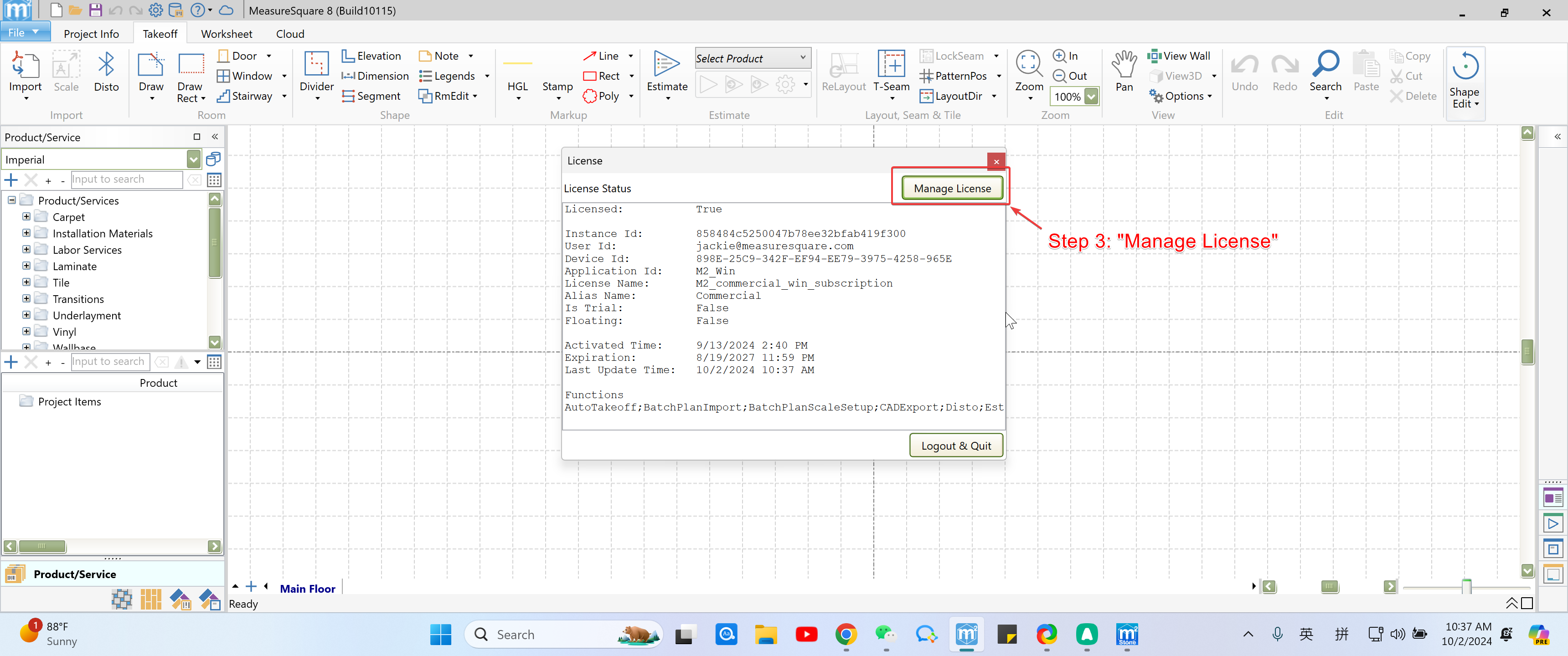Click the Manage License button
The image size is (1568, 656).
pyautogui.click(x=952, y=188)
